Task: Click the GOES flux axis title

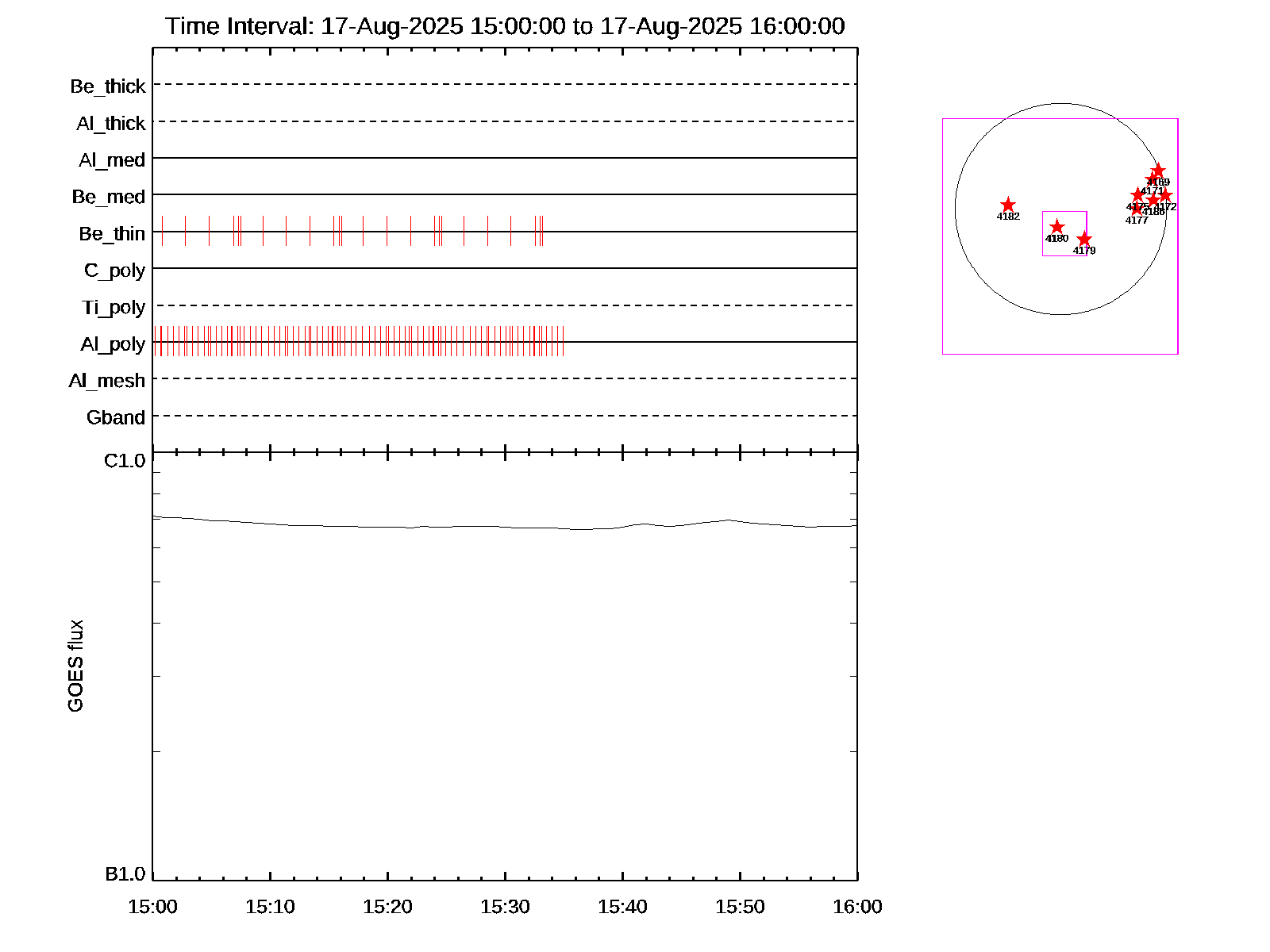Action: tap(75, 666)
